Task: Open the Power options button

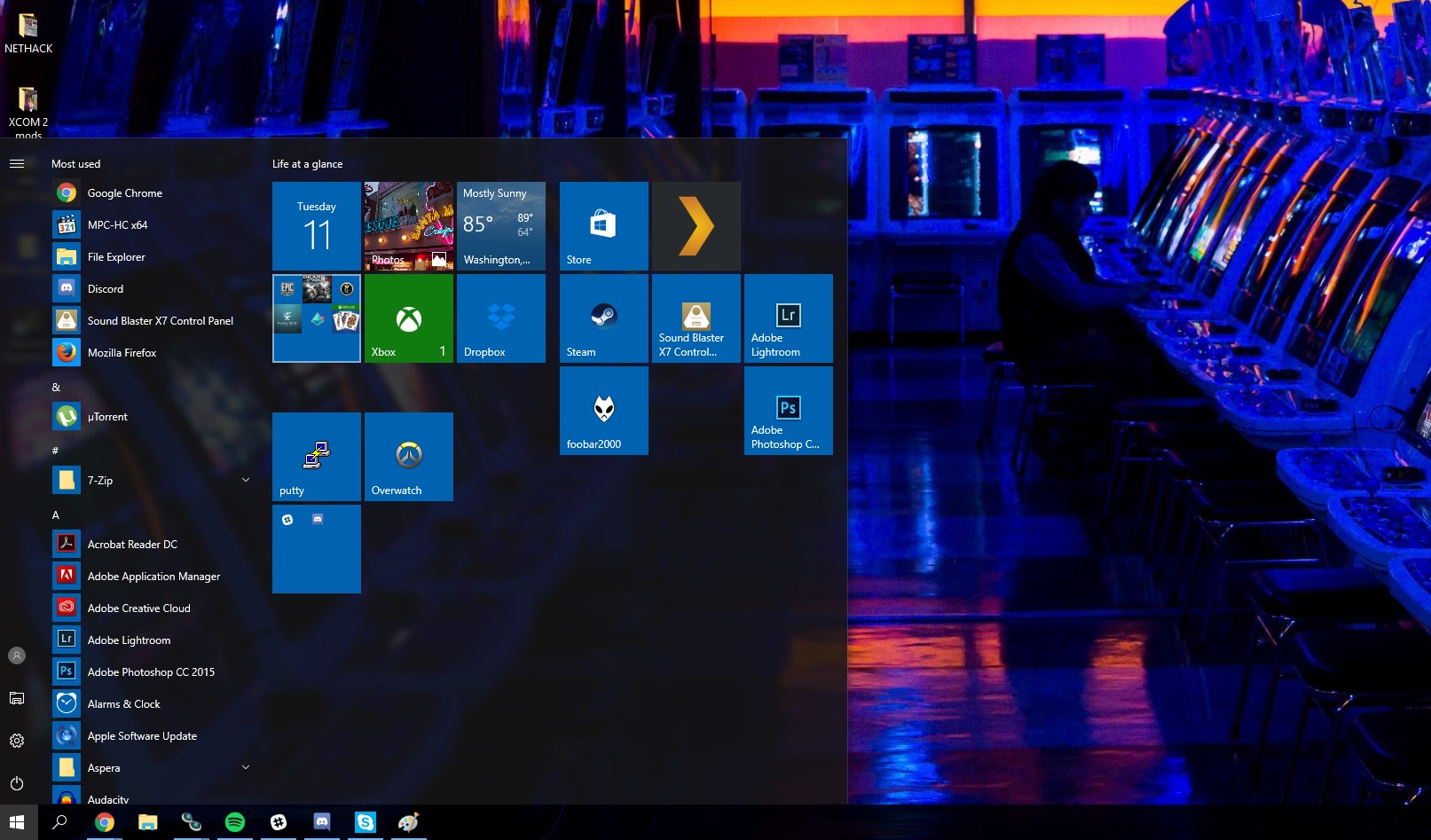Action: [17, 783]
